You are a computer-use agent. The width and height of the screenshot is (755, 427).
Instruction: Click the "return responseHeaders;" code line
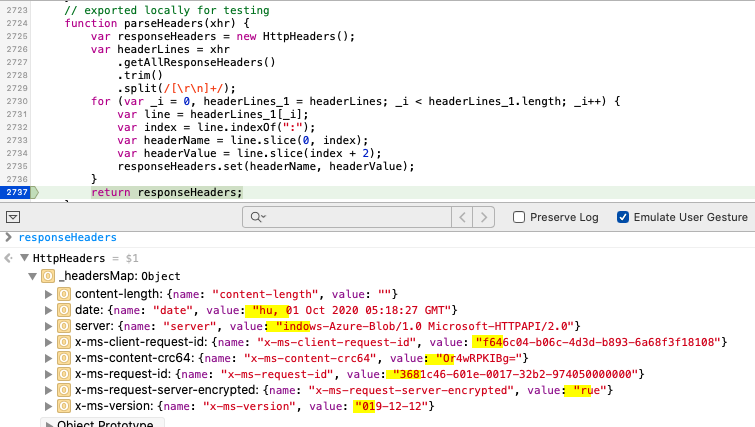coord(167,192)
